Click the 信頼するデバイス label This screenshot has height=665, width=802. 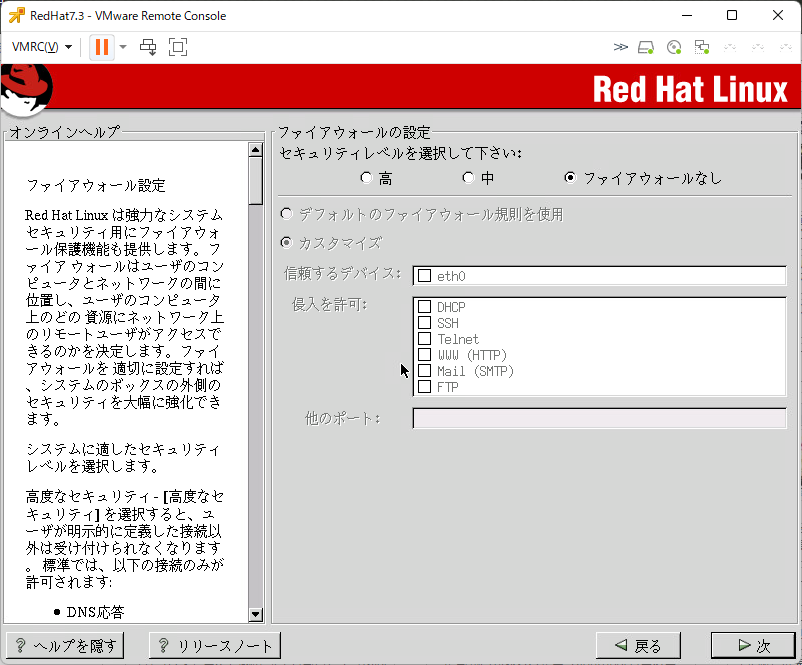point(342,274)
